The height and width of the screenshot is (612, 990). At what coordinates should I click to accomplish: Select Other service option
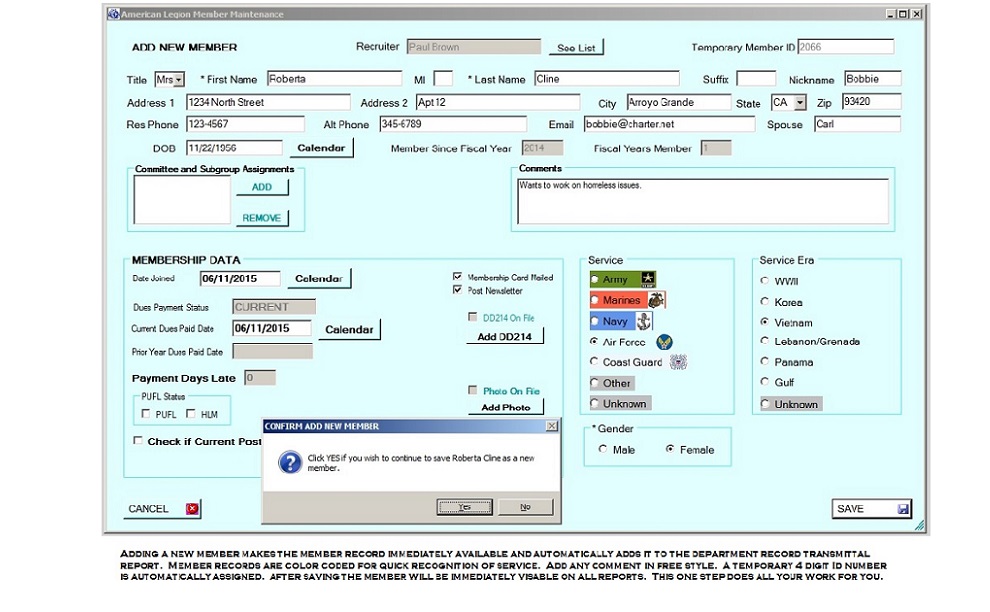tap(595, 383)
